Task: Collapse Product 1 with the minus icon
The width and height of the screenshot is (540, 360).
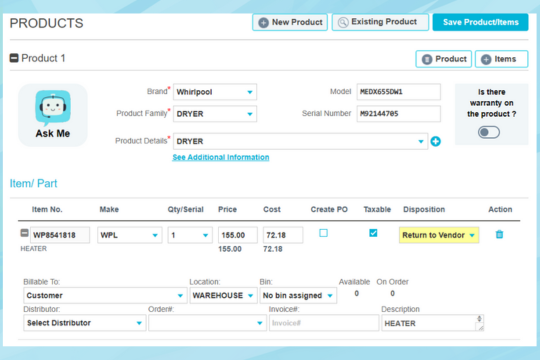Action: click(14, 58)
